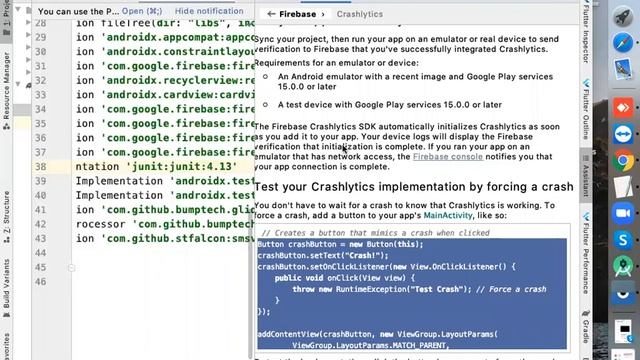Open the Firebase console link
This screenshot has width=640, height=360.
(x=448, y=157)
